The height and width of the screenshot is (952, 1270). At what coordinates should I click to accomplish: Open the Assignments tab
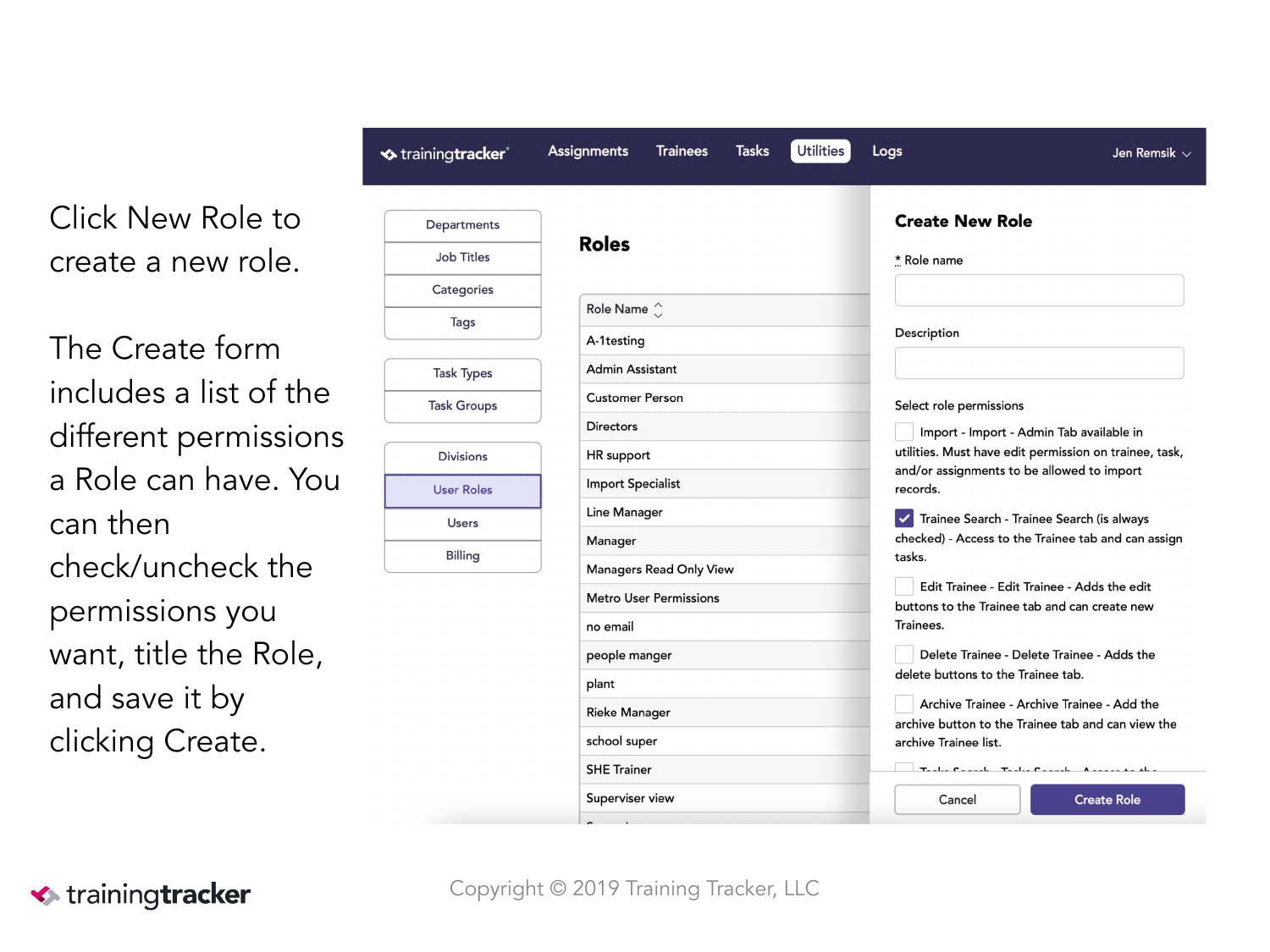pyautogui.click(x=588, y=151)
